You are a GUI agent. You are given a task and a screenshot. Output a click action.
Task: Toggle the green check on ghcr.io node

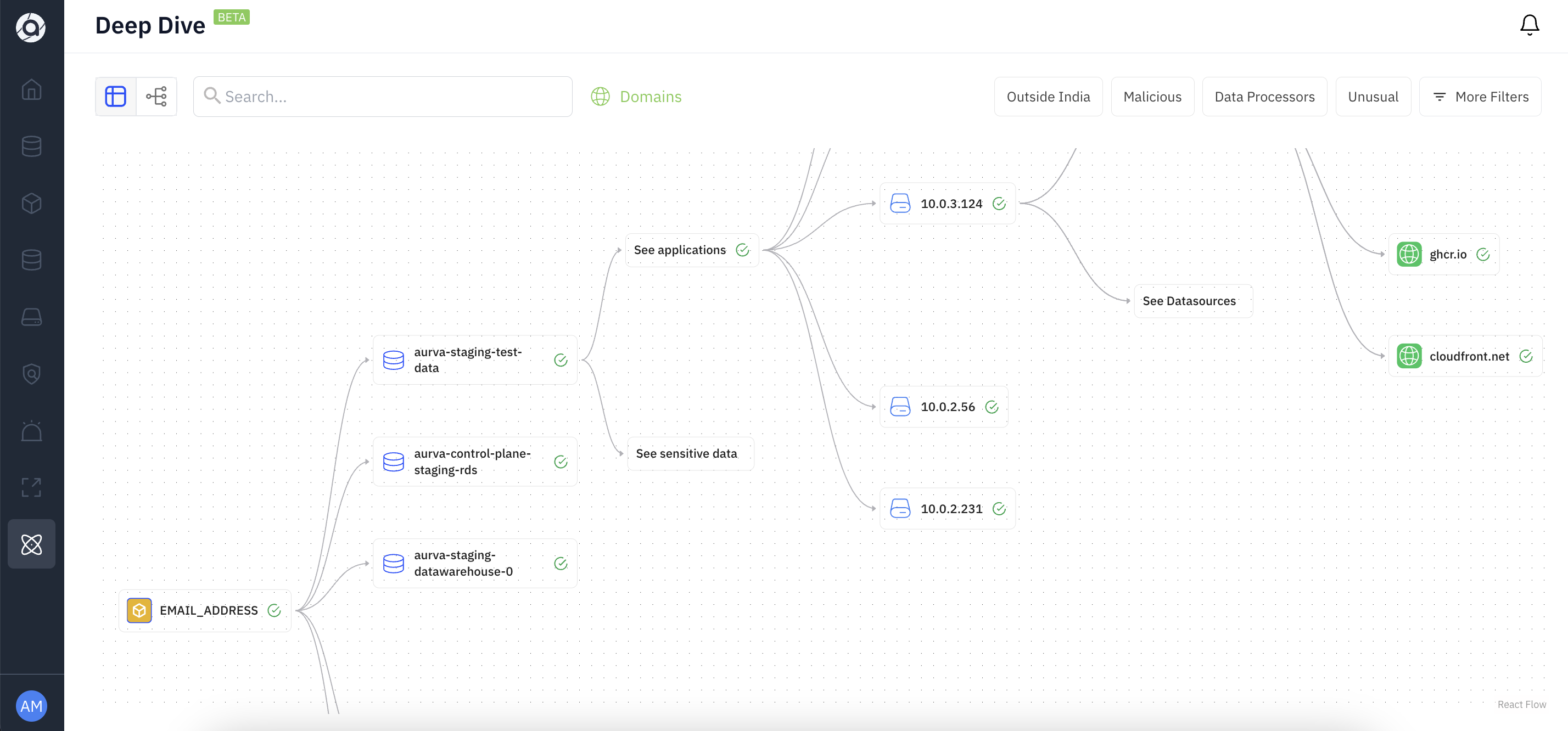tap(1483, 255)
